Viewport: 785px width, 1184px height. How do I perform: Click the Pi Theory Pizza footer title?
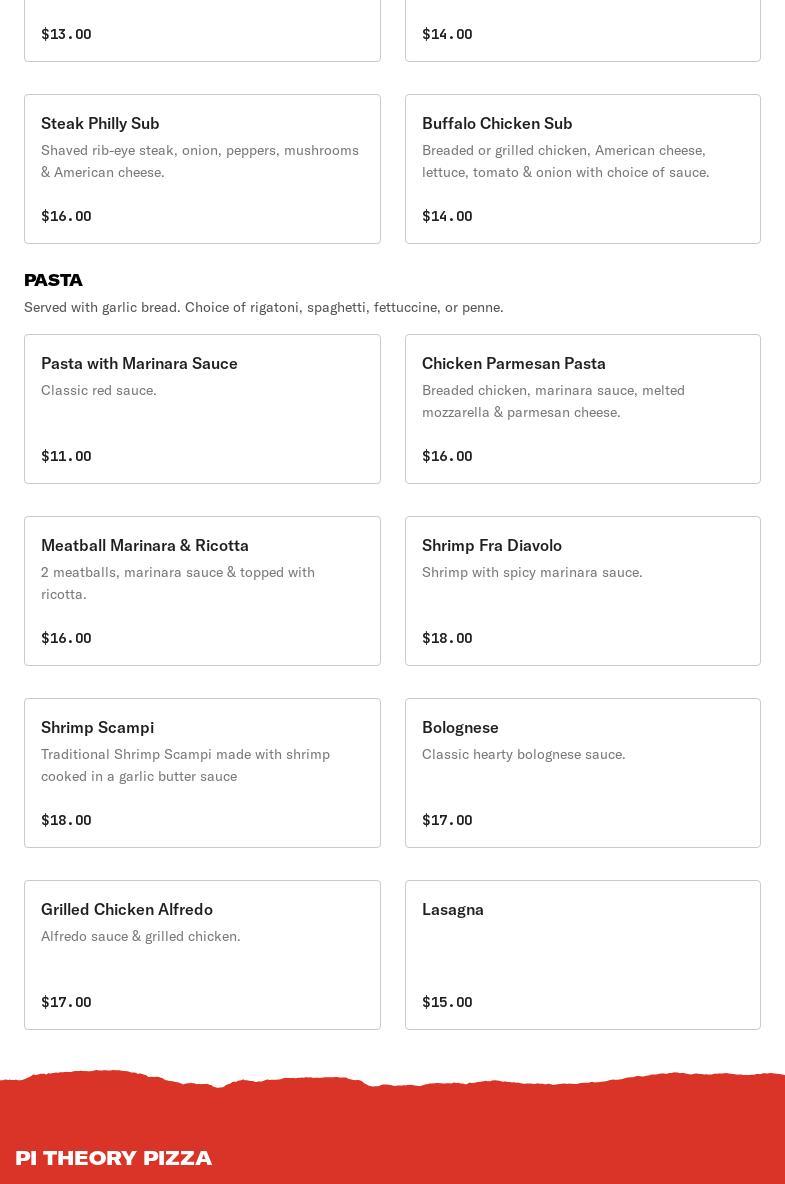click(x=113, y=1158)
